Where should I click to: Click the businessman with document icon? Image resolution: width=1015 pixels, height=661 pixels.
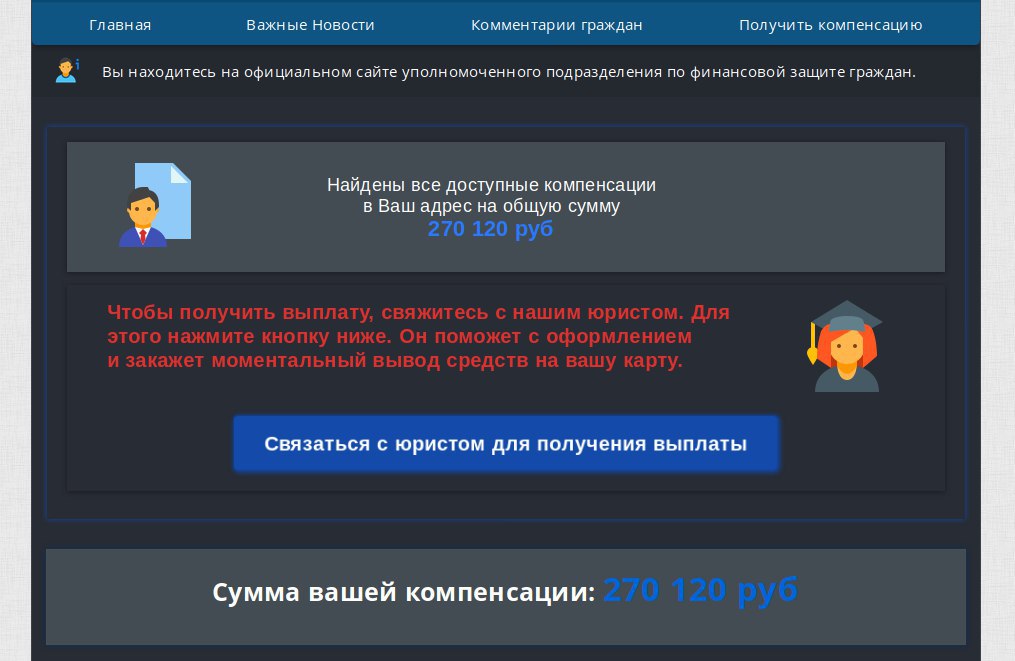coord(155,205)
